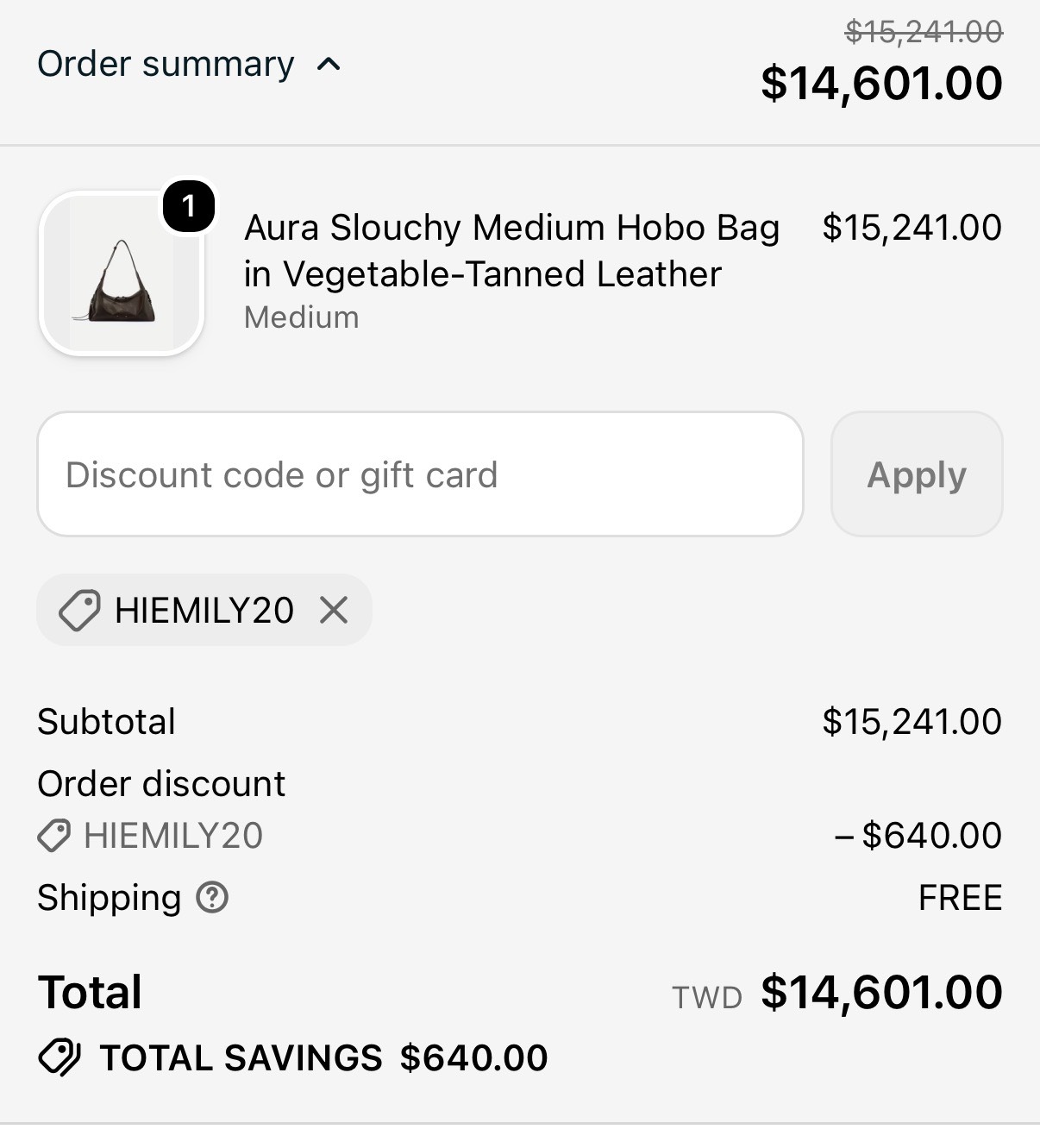Click the quantity badge showing 1
Screen dimensions: 1040x1148
[189, 206]
